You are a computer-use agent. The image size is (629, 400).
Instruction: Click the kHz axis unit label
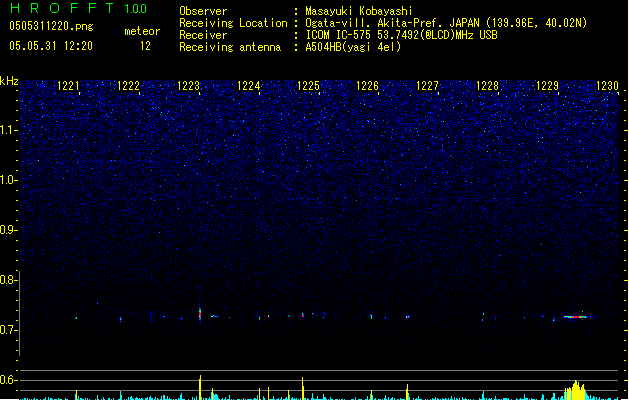click(9, 81)
